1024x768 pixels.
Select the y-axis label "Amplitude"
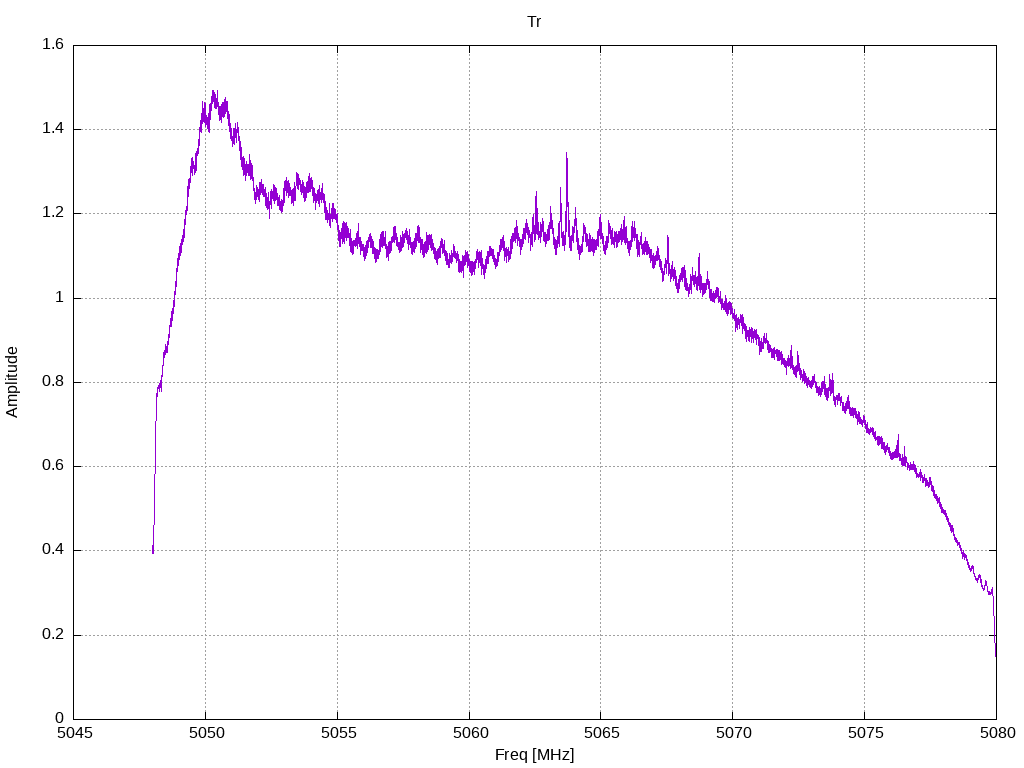[12, 382]
